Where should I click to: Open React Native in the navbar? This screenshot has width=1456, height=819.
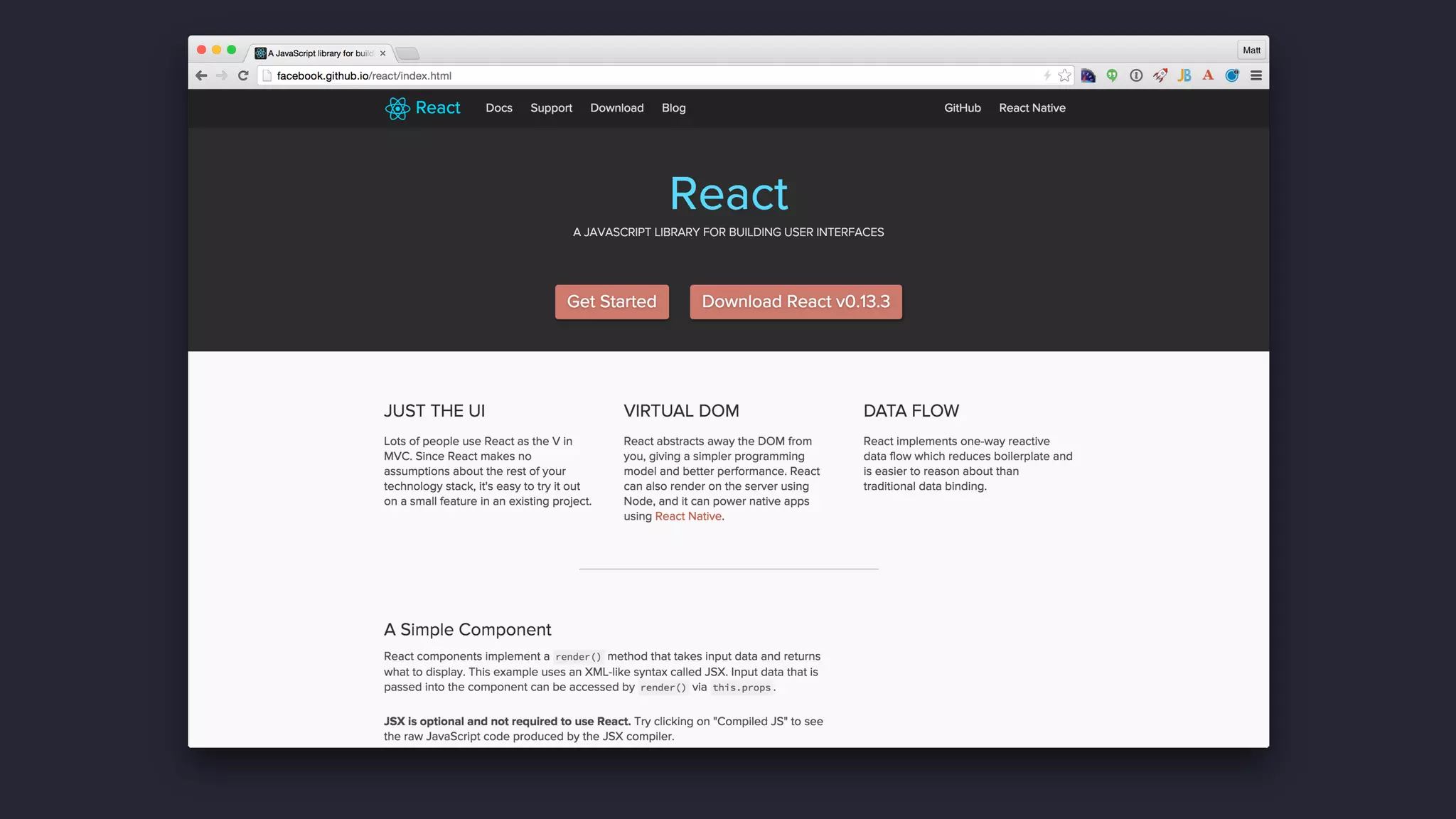point(1032,108)
